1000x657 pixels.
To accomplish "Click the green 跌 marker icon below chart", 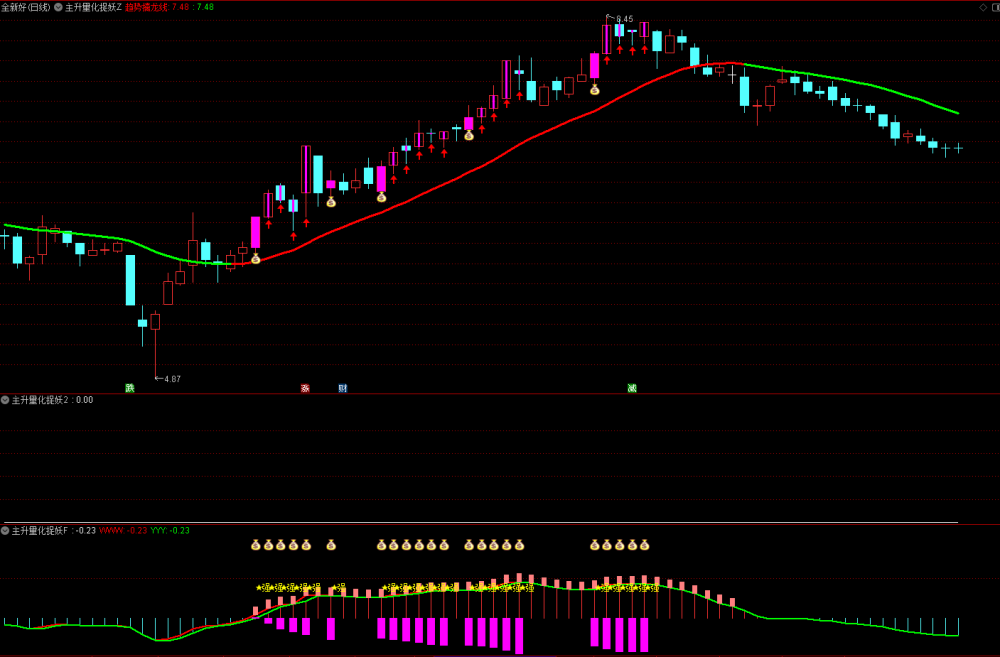I will pos(130,388).
